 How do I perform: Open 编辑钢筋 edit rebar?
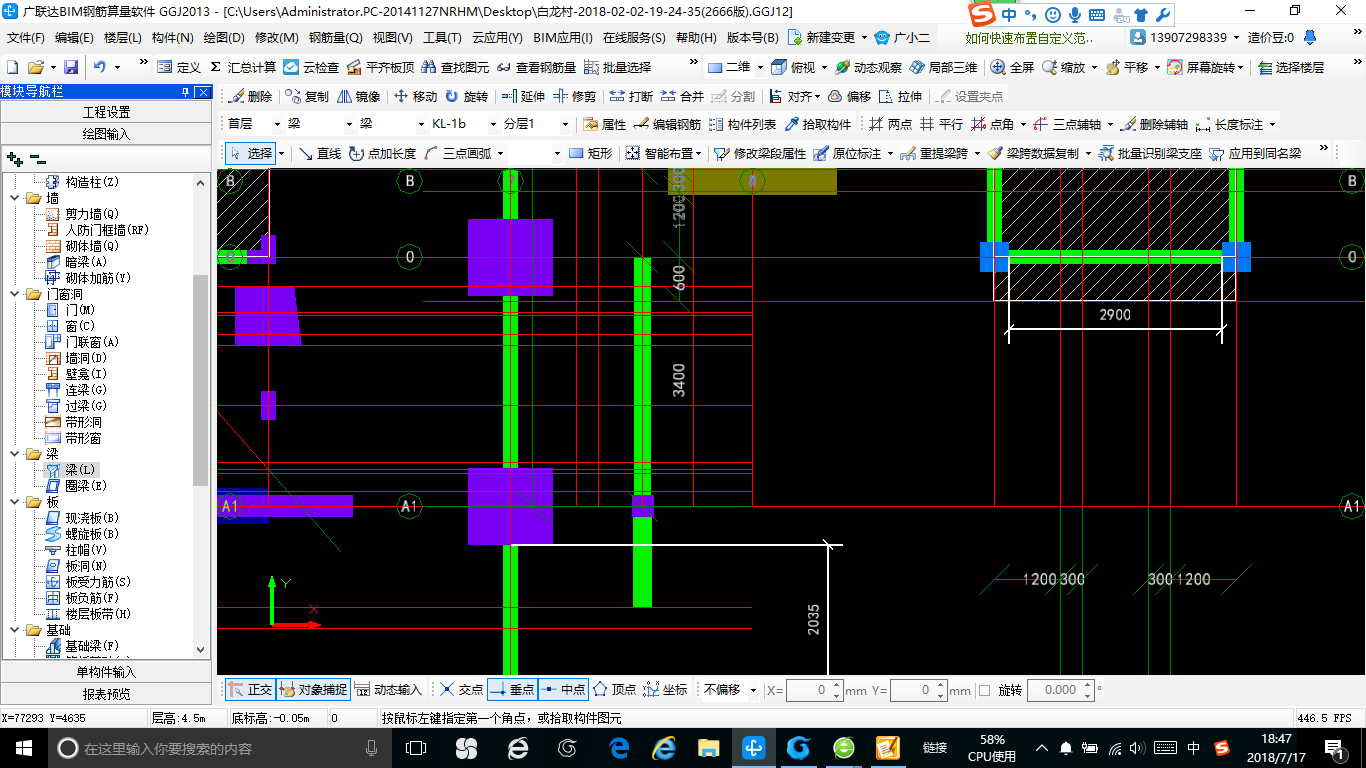(668, 125)
